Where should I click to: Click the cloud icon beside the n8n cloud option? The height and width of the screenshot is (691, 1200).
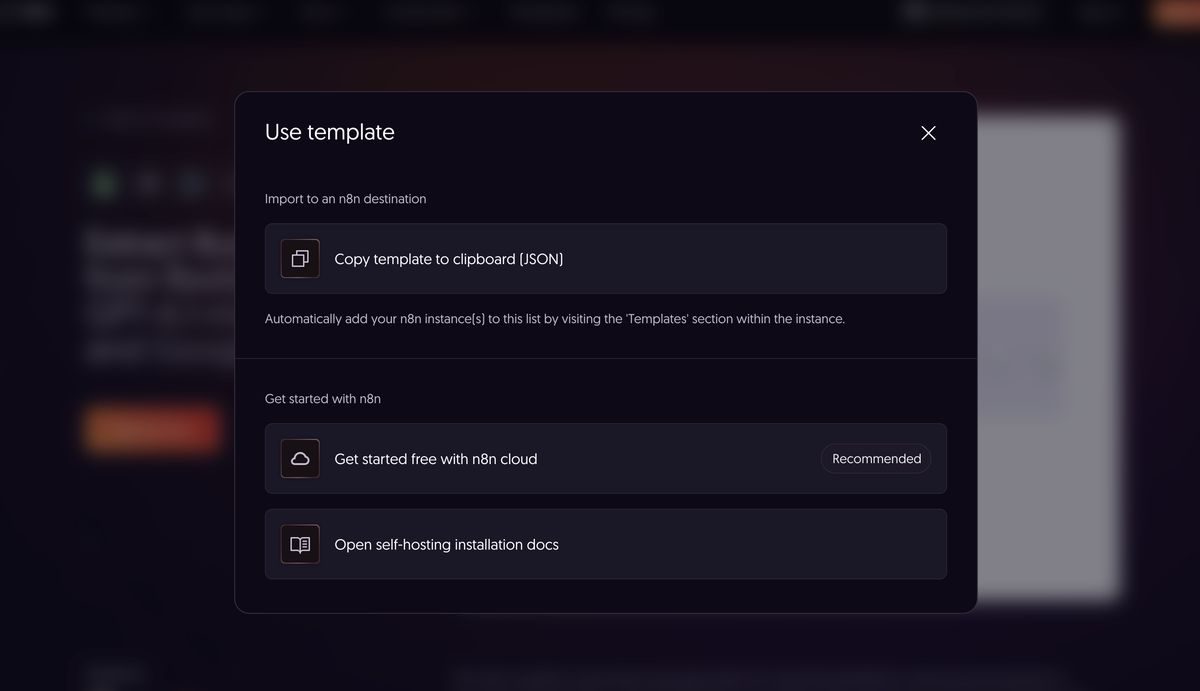[299, 458]
